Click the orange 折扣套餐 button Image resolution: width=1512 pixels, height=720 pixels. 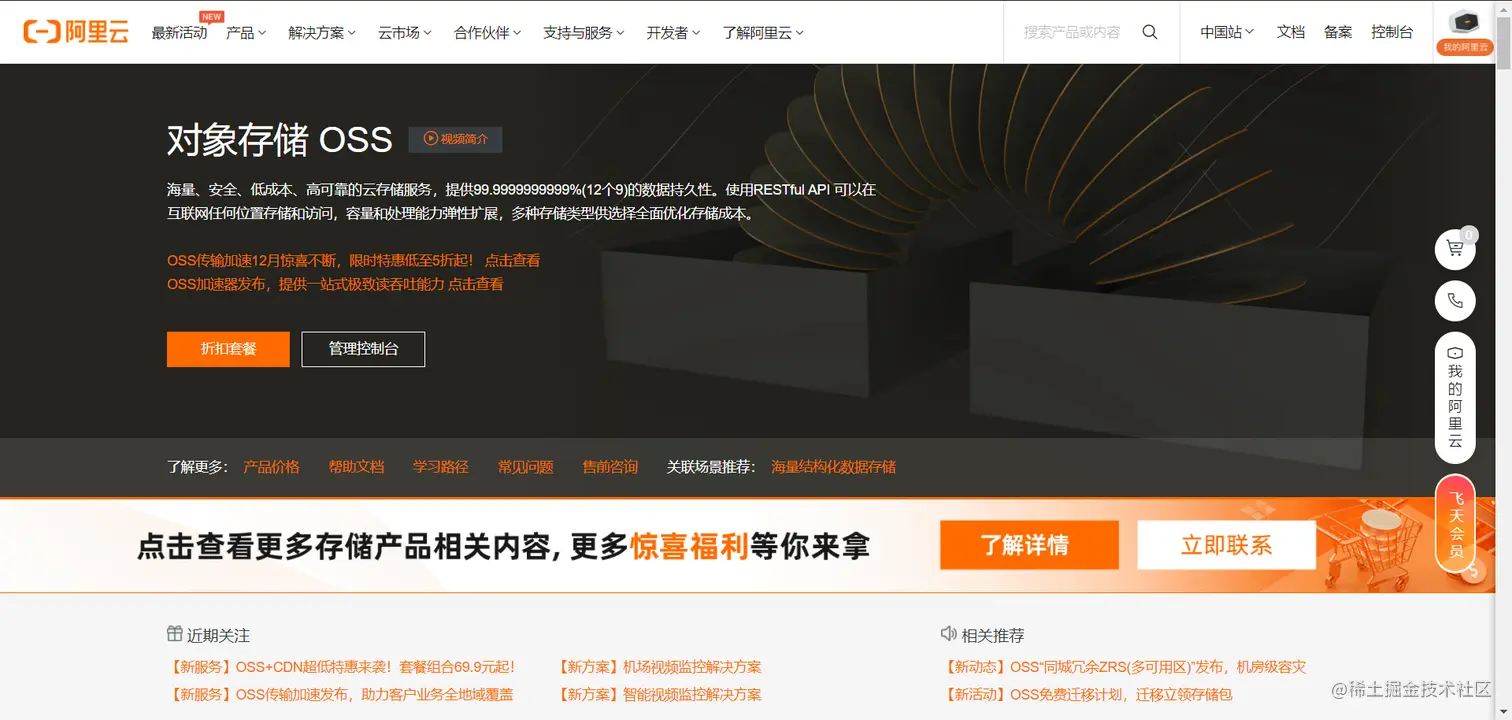(x=228, y=349)
